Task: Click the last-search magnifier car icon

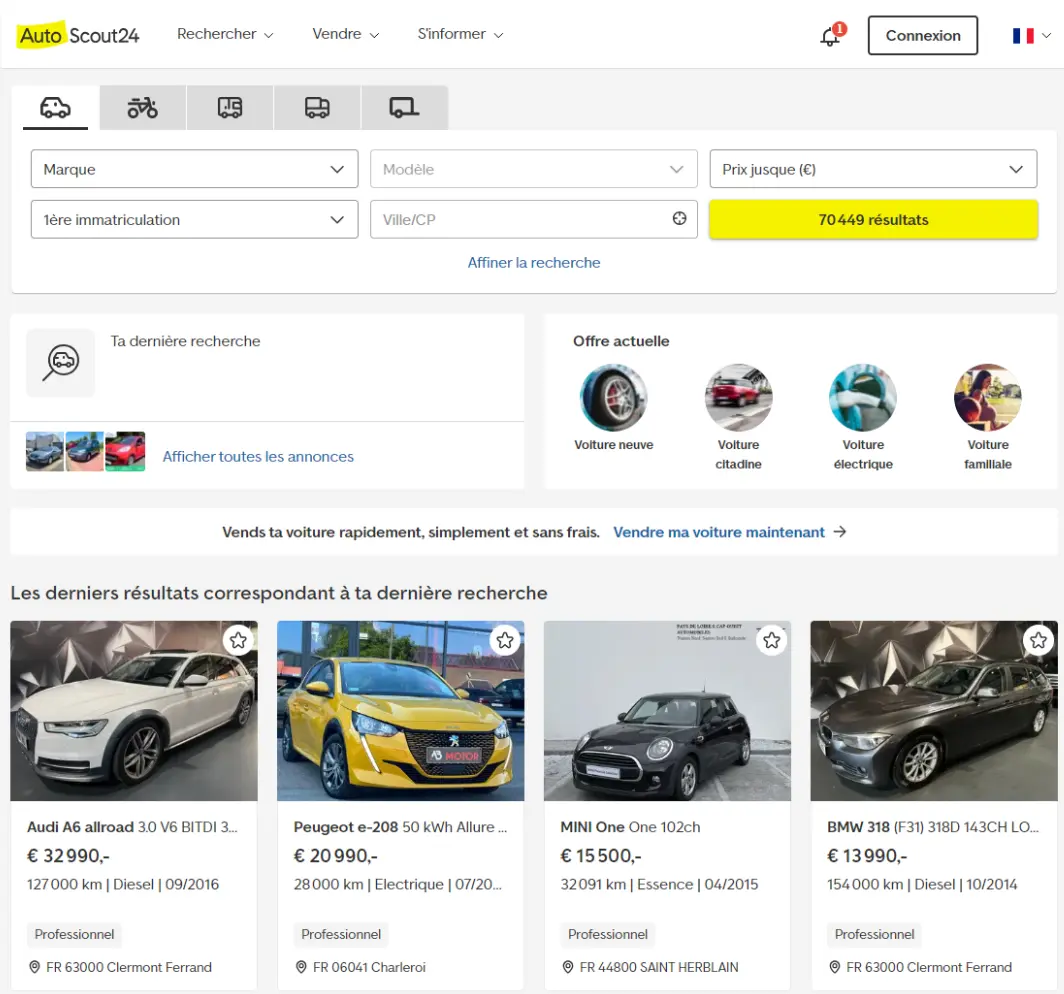Action: point(60,363)
